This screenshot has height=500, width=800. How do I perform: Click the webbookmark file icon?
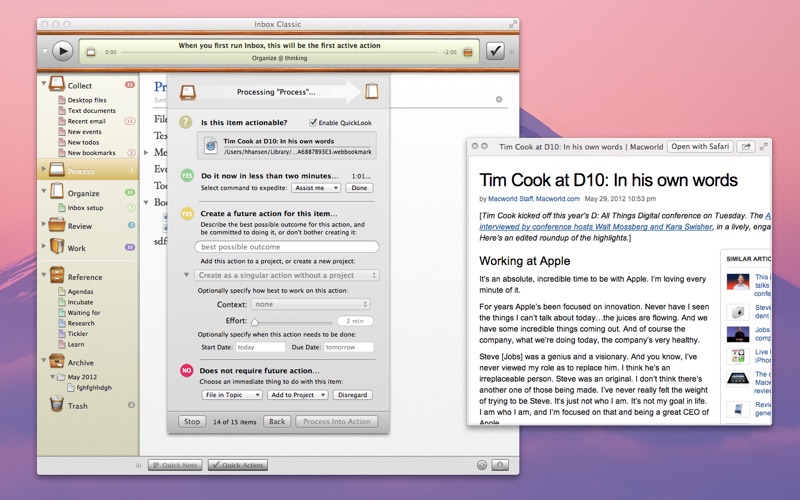point(210,145)
